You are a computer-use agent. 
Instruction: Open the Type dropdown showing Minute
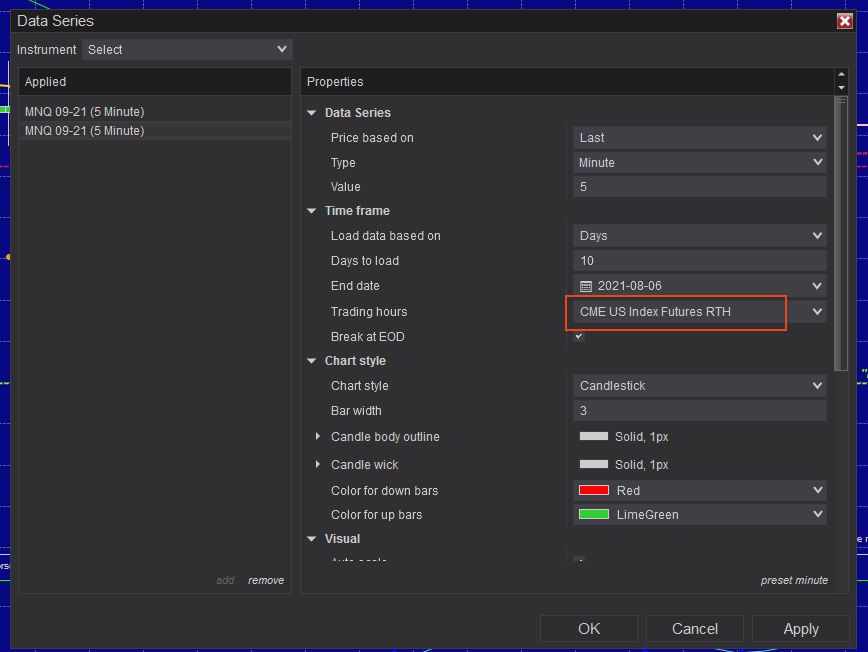pos(700,163)
